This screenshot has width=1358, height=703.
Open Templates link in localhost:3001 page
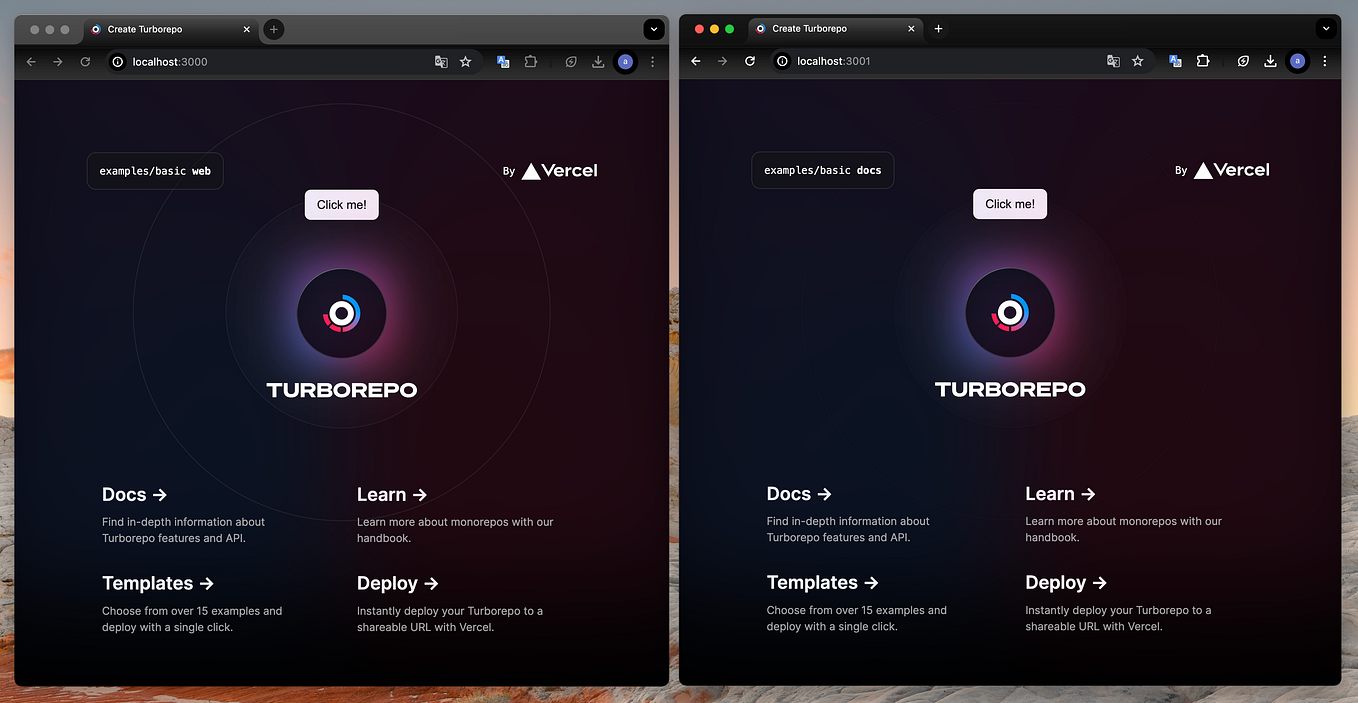coord(823,582)
